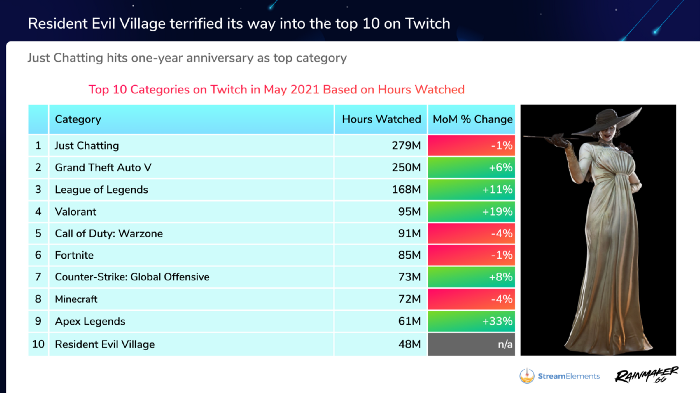Click the gray n/a change cell
700x393 pixels.
point(471,344)
